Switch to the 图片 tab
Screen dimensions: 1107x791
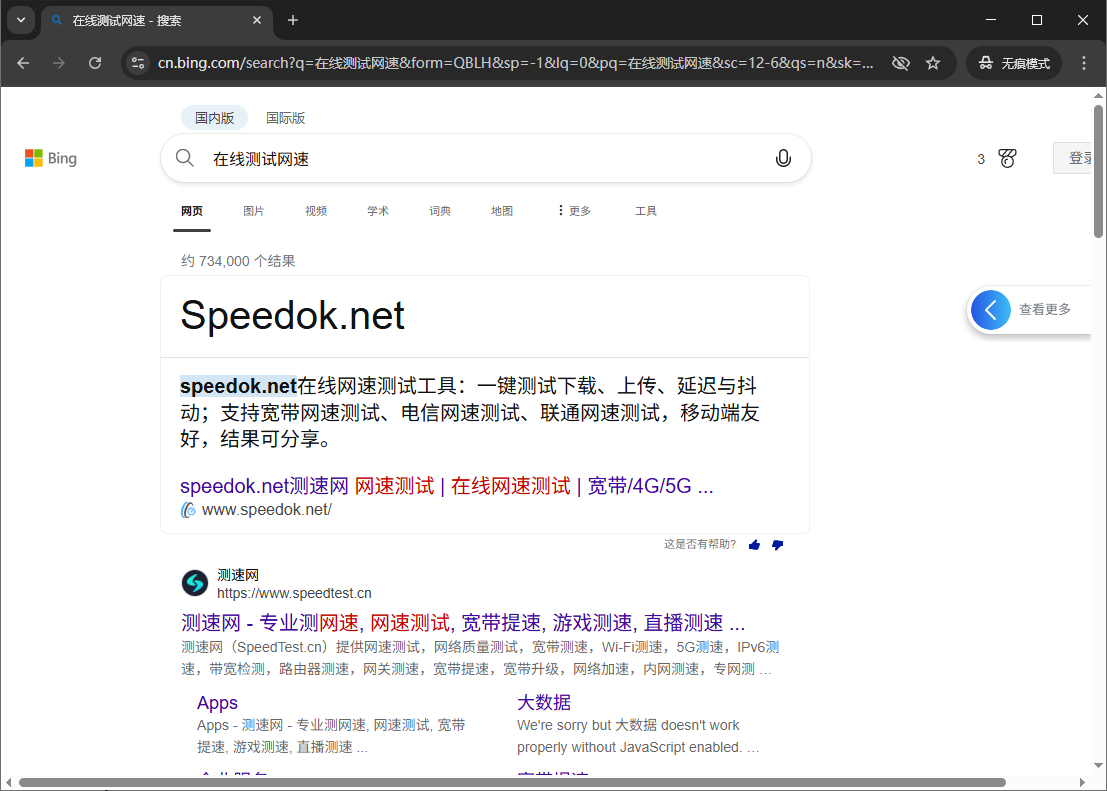pos(254,211)
